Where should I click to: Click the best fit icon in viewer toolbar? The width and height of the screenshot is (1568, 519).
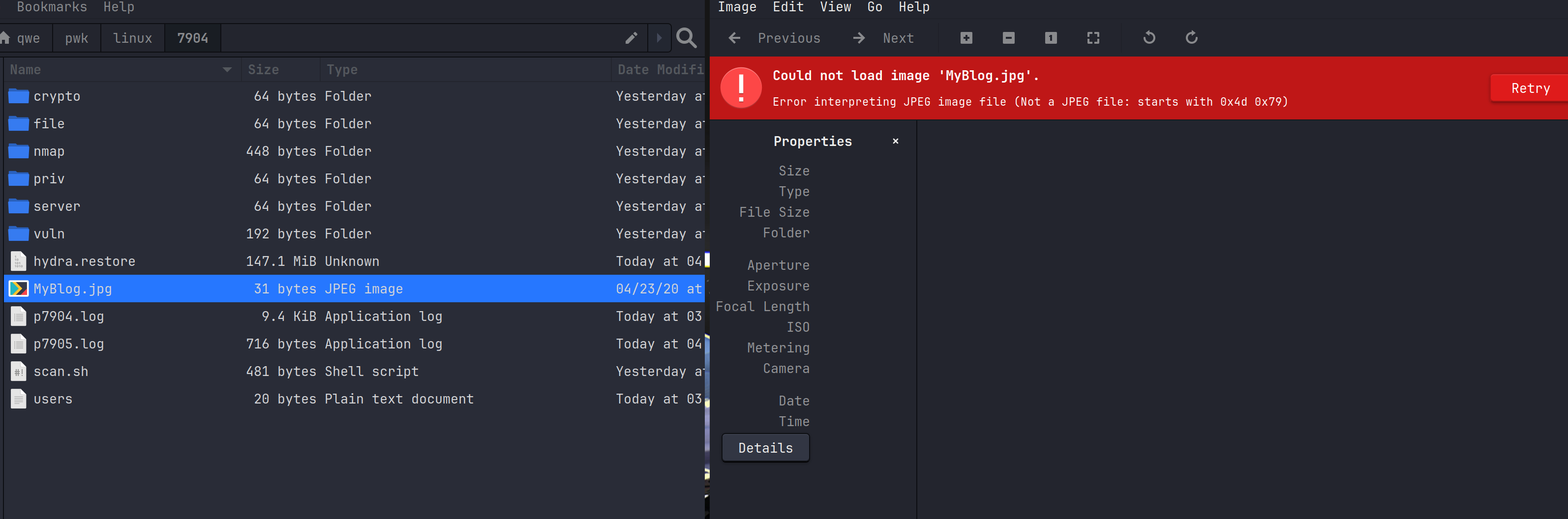pos(1093,38)
